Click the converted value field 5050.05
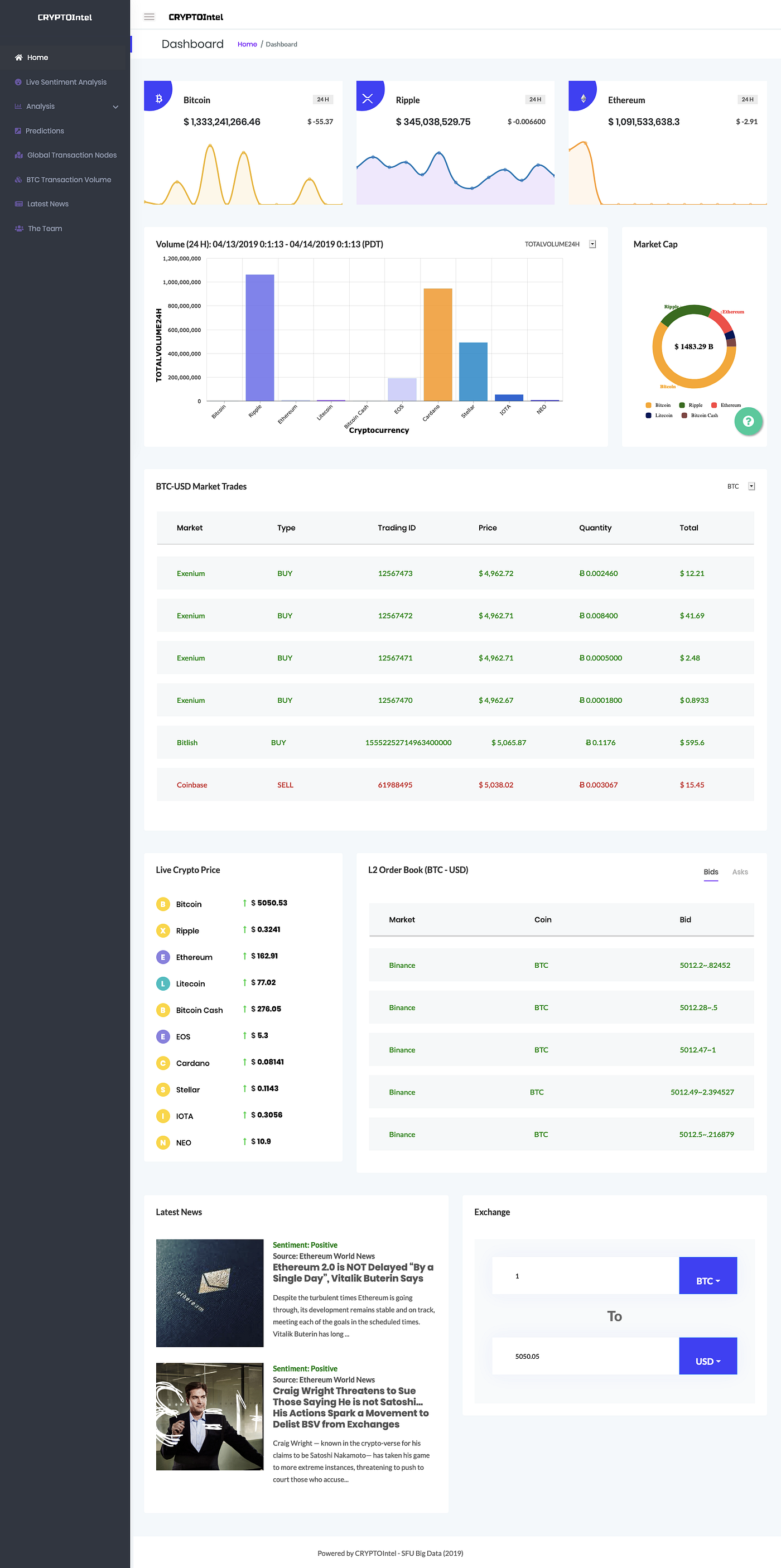This screenshot has height=1568, width=781. [x=586, y=1355]
